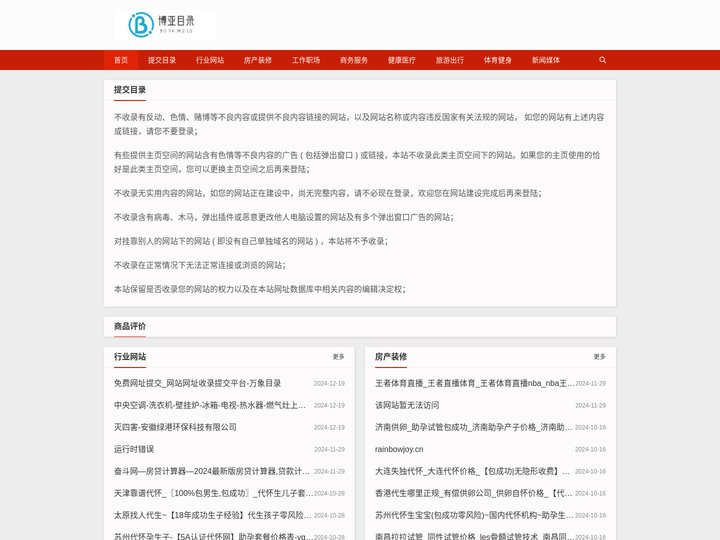Click the search magnifier icon in the navbar
720x540 pixels.
coord(602,60)
